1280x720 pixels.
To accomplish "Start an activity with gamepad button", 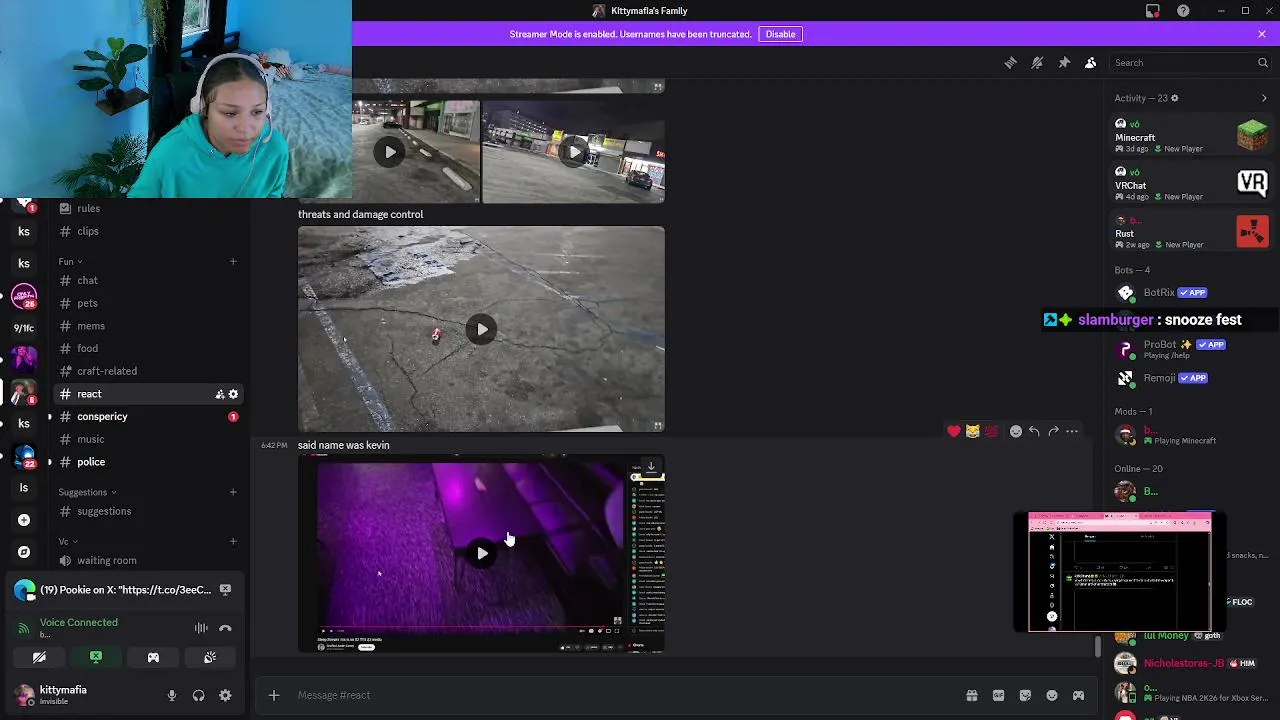I will click(x=153, y=657).
